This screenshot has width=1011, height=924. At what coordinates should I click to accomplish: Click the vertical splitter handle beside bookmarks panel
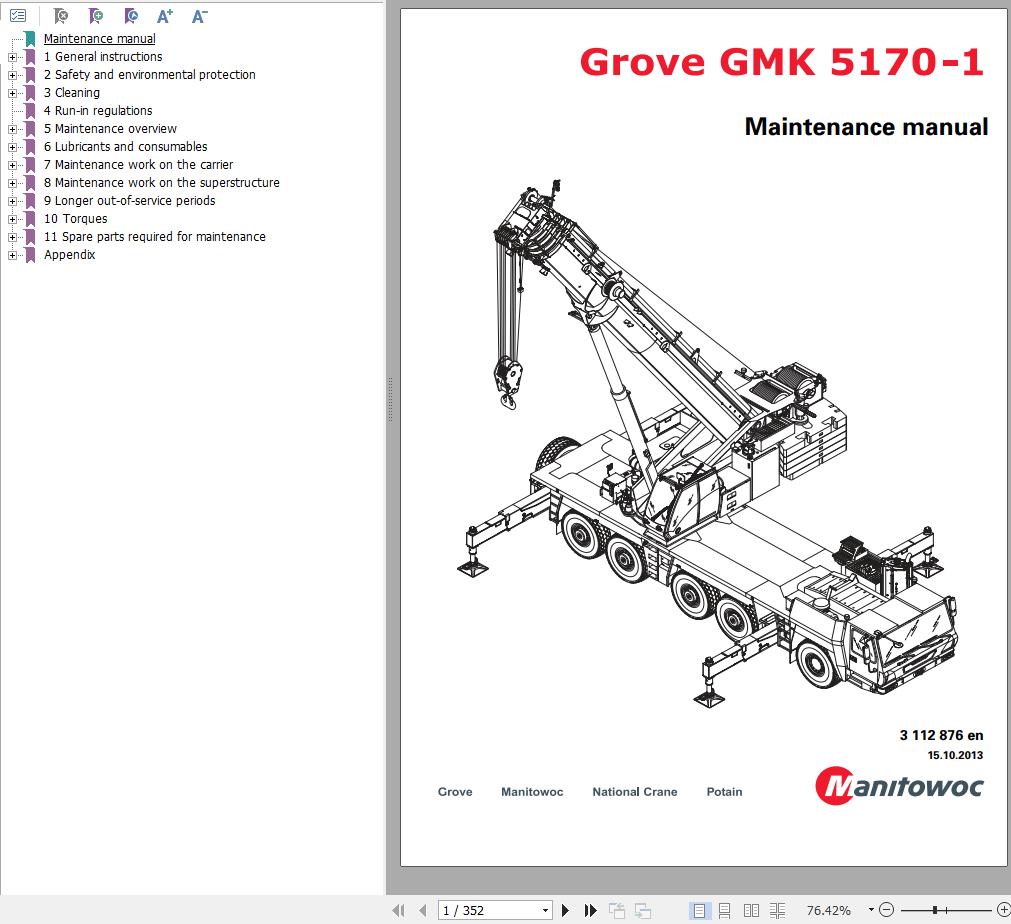pos(390,400)
